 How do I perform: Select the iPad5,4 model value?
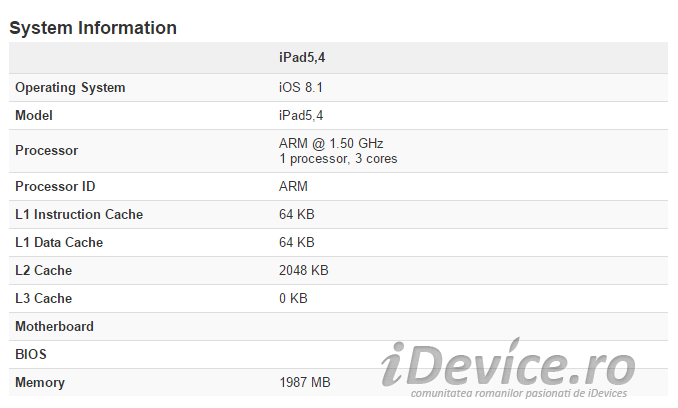click(x=301, y=115)
